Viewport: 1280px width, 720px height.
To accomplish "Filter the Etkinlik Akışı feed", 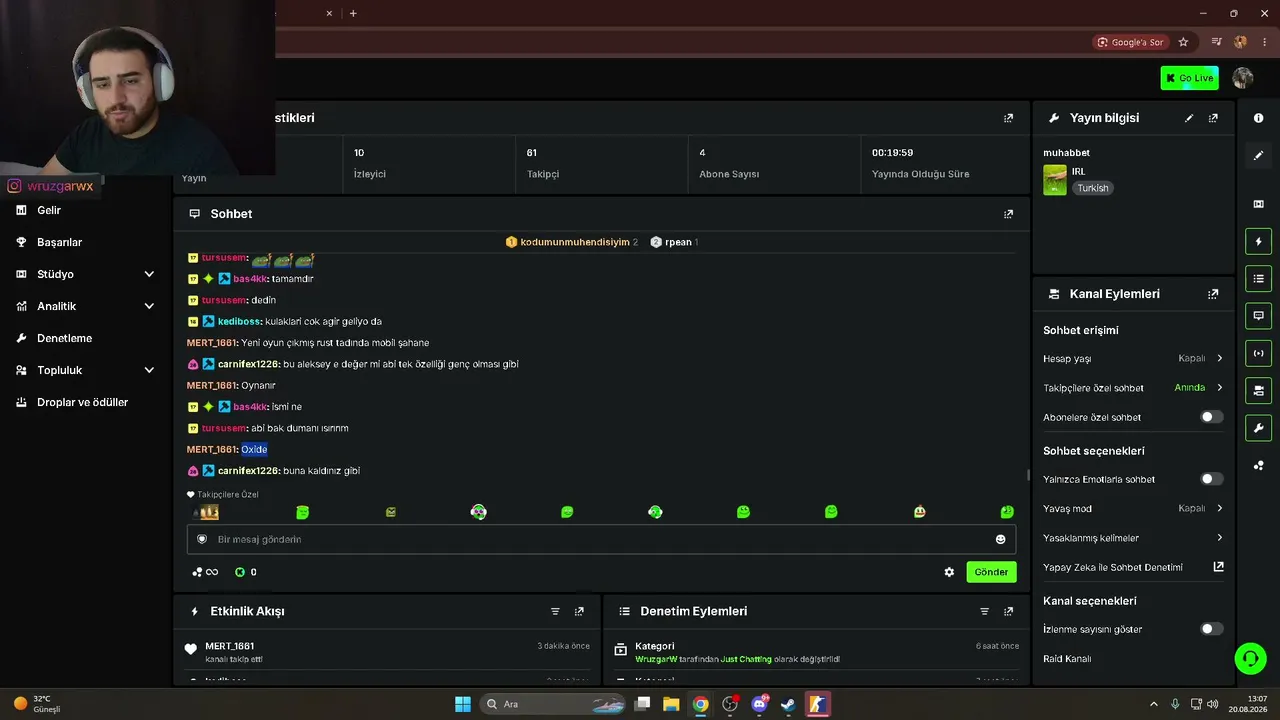I will [x=555, y=611].
